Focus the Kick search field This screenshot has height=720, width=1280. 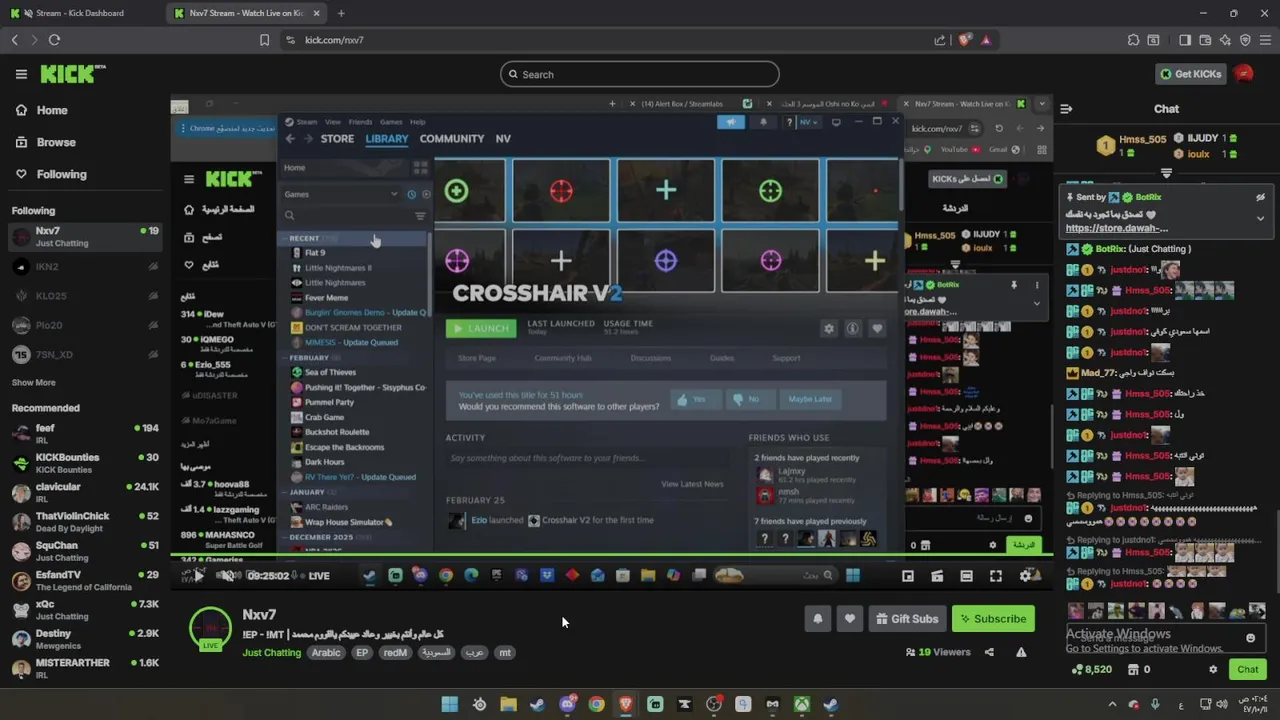click(x=640, y=74)
